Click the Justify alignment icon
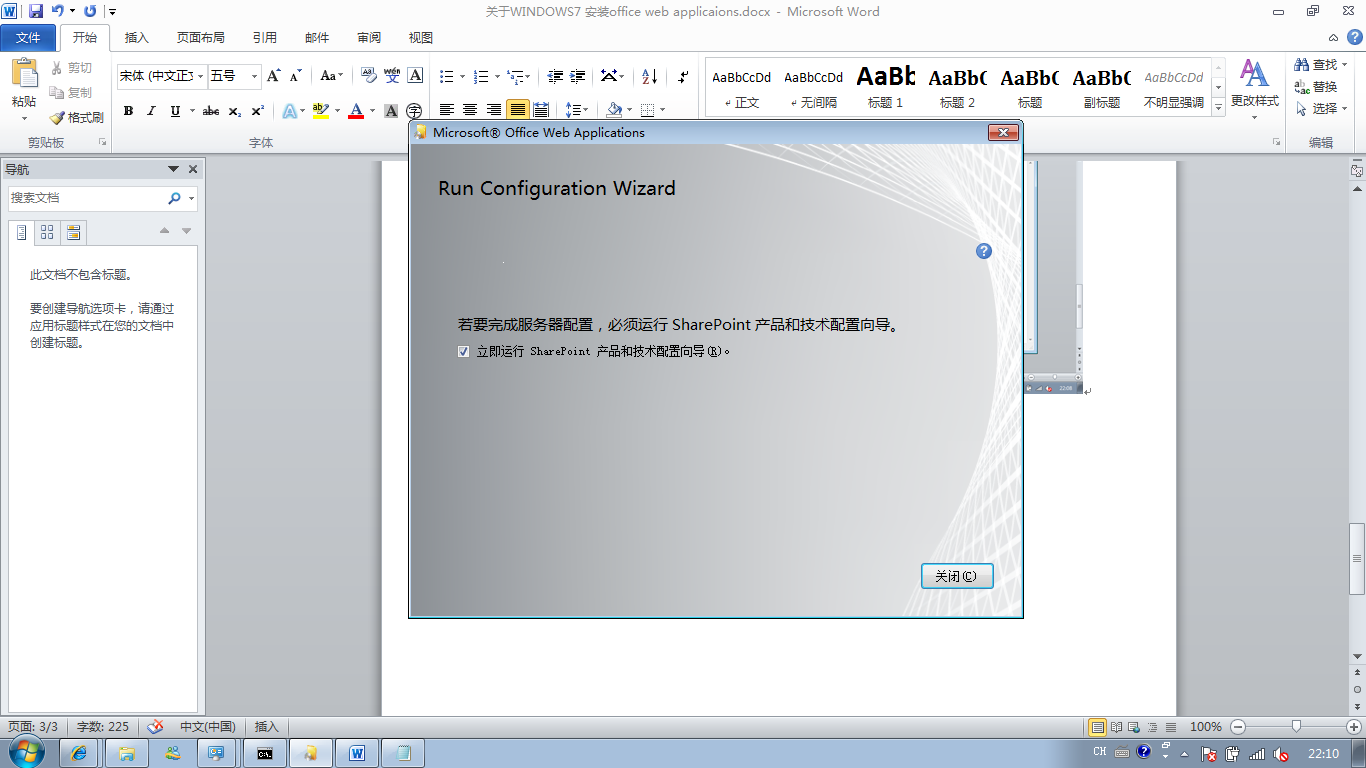 pos(517,110)
